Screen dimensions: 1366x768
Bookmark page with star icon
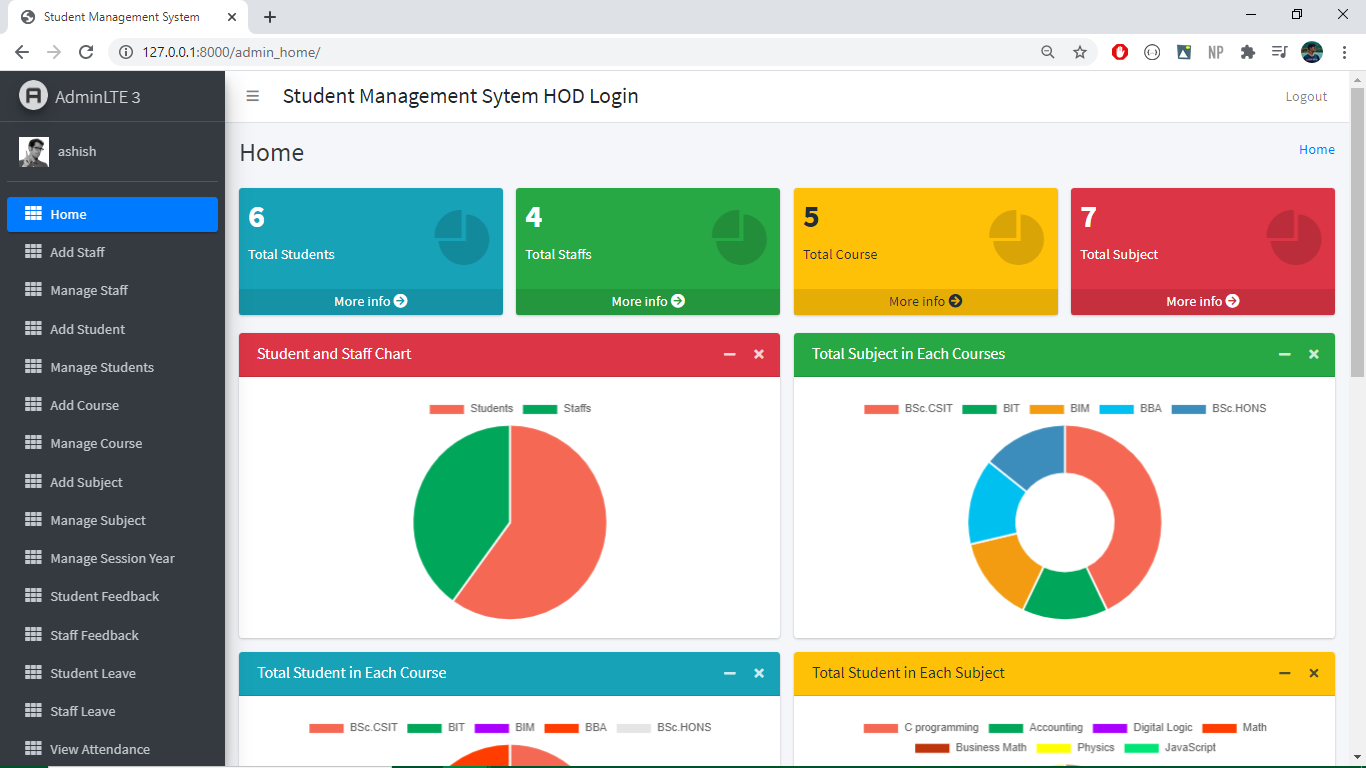coord(1080,52)
